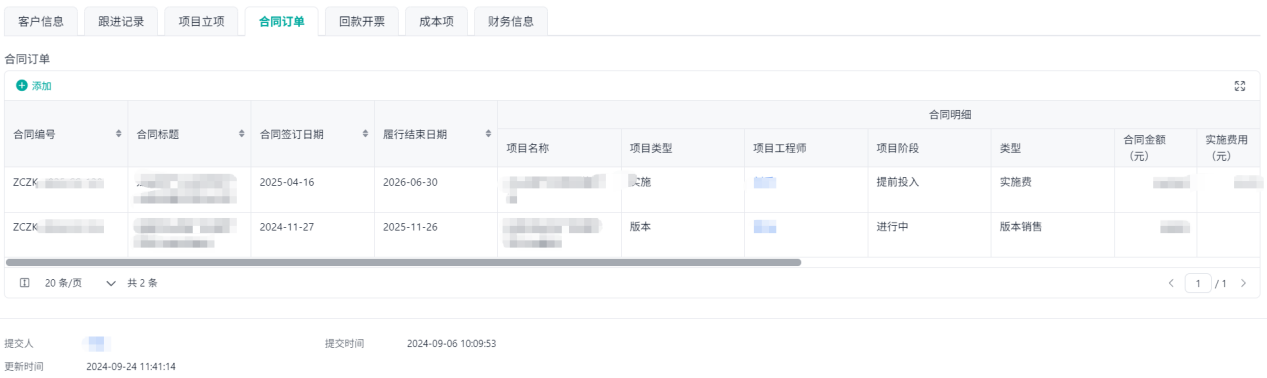Screen dimensions: 1267x378
Task: Switch to 成本项 tab
Action: click(436, 21)
